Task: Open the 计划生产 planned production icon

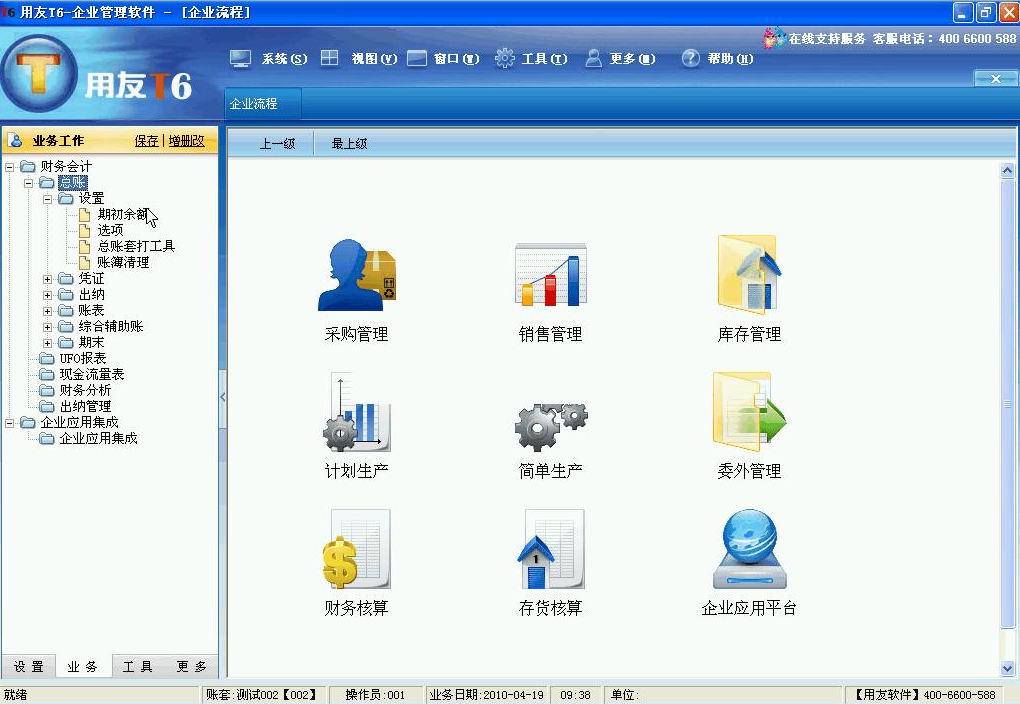Action: pyautogui.click(x=356, y=412)
